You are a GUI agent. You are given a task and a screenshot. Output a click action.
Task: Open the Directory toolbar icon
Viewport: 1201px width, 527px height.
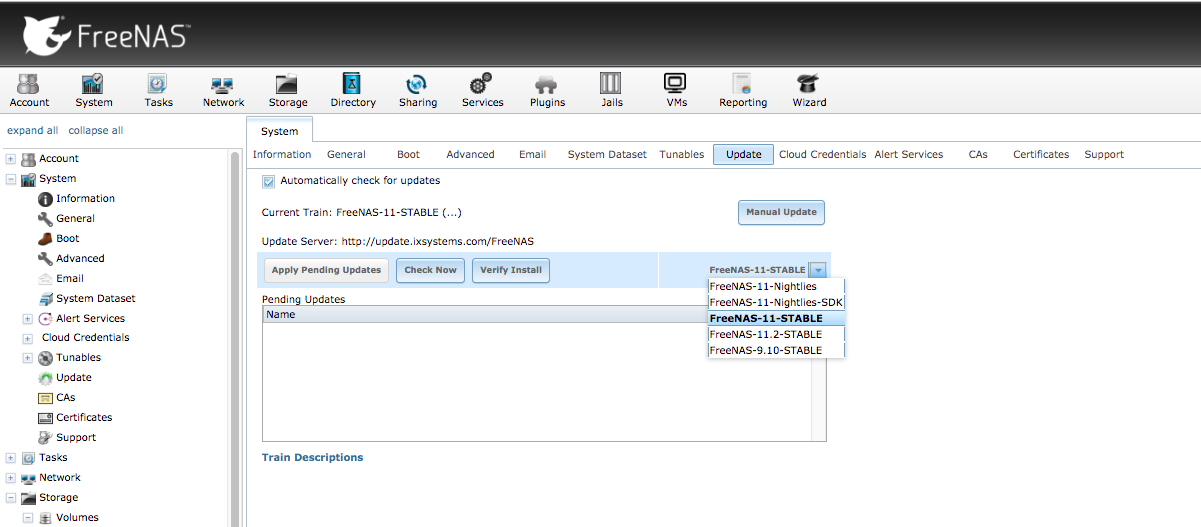[353, 90]
